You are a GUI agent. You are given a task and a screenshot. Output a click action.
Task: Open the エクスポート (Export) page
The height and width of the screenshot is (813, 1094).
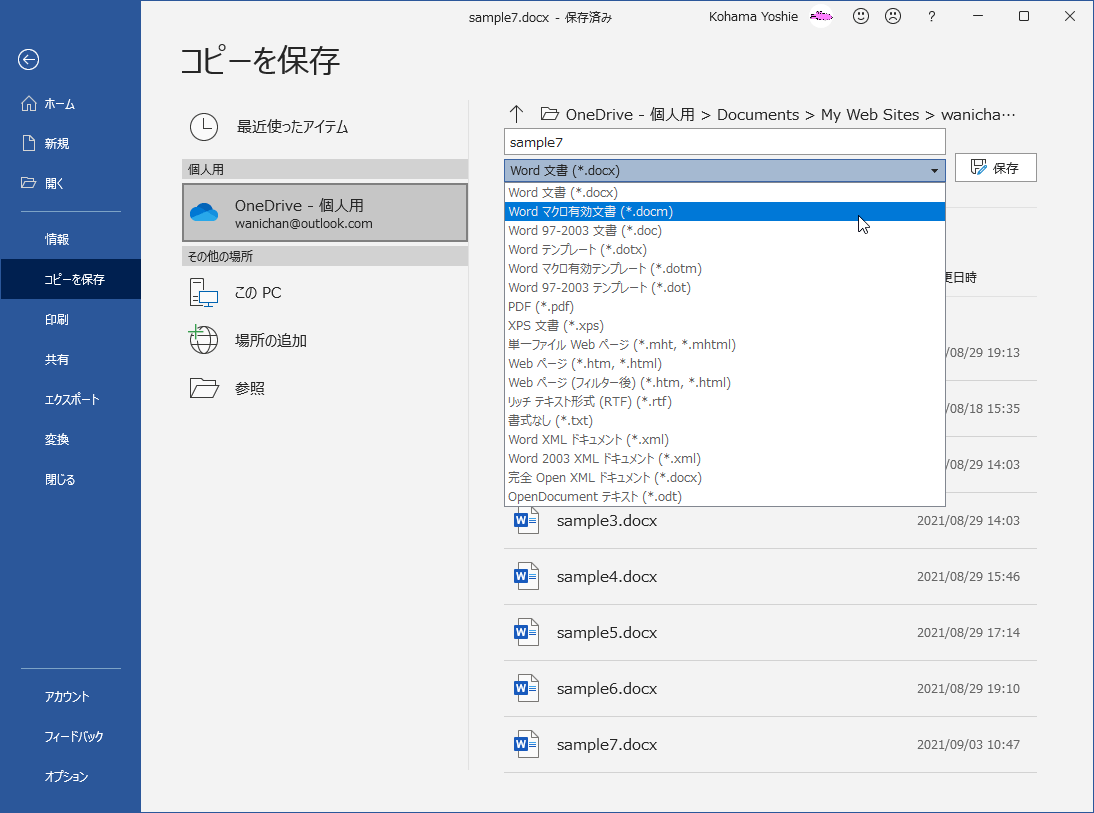pyautogui.click(x=70, y=399)
